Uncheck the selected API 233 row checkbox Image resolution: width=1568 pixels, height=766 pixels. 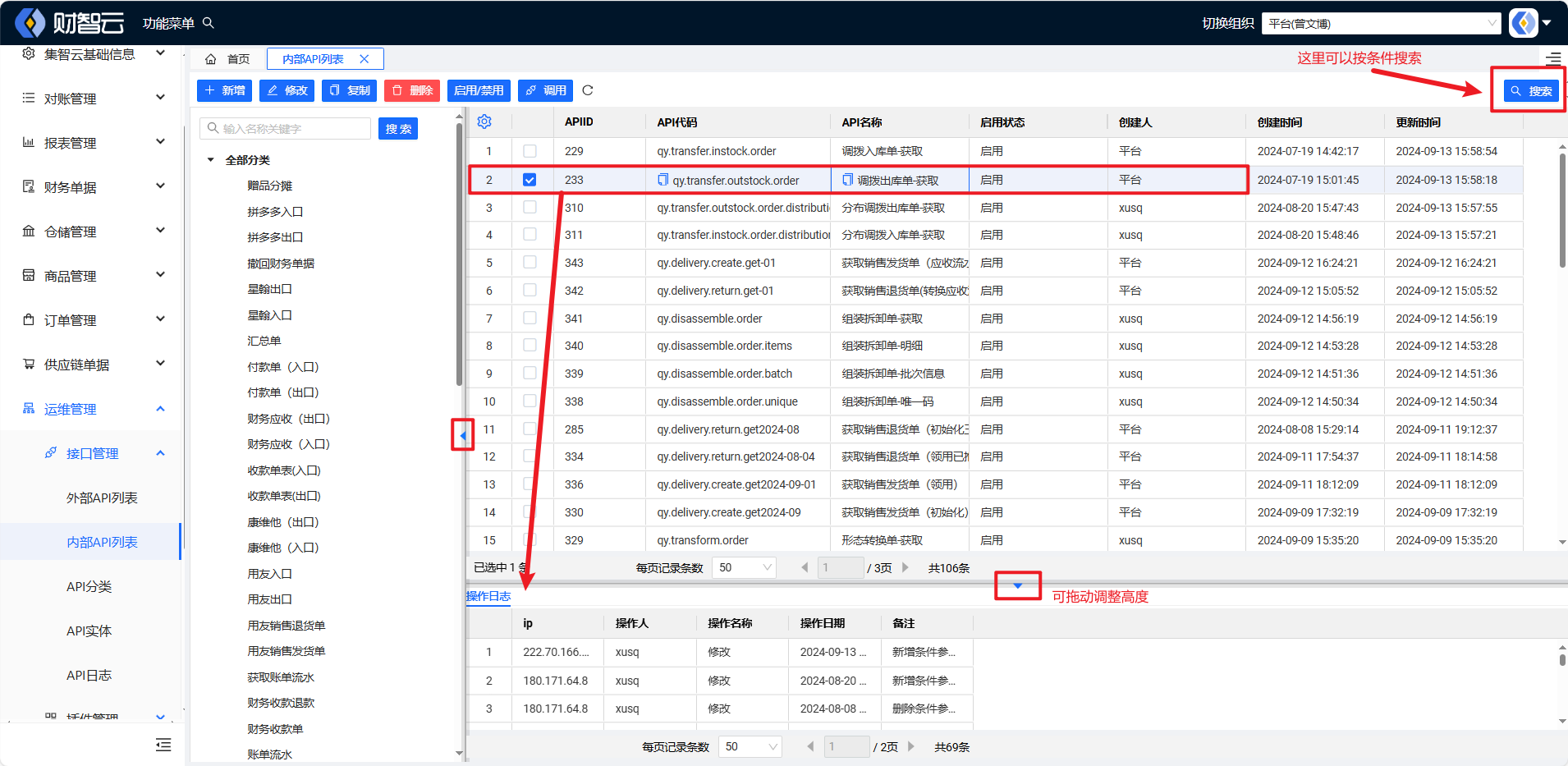530,180
